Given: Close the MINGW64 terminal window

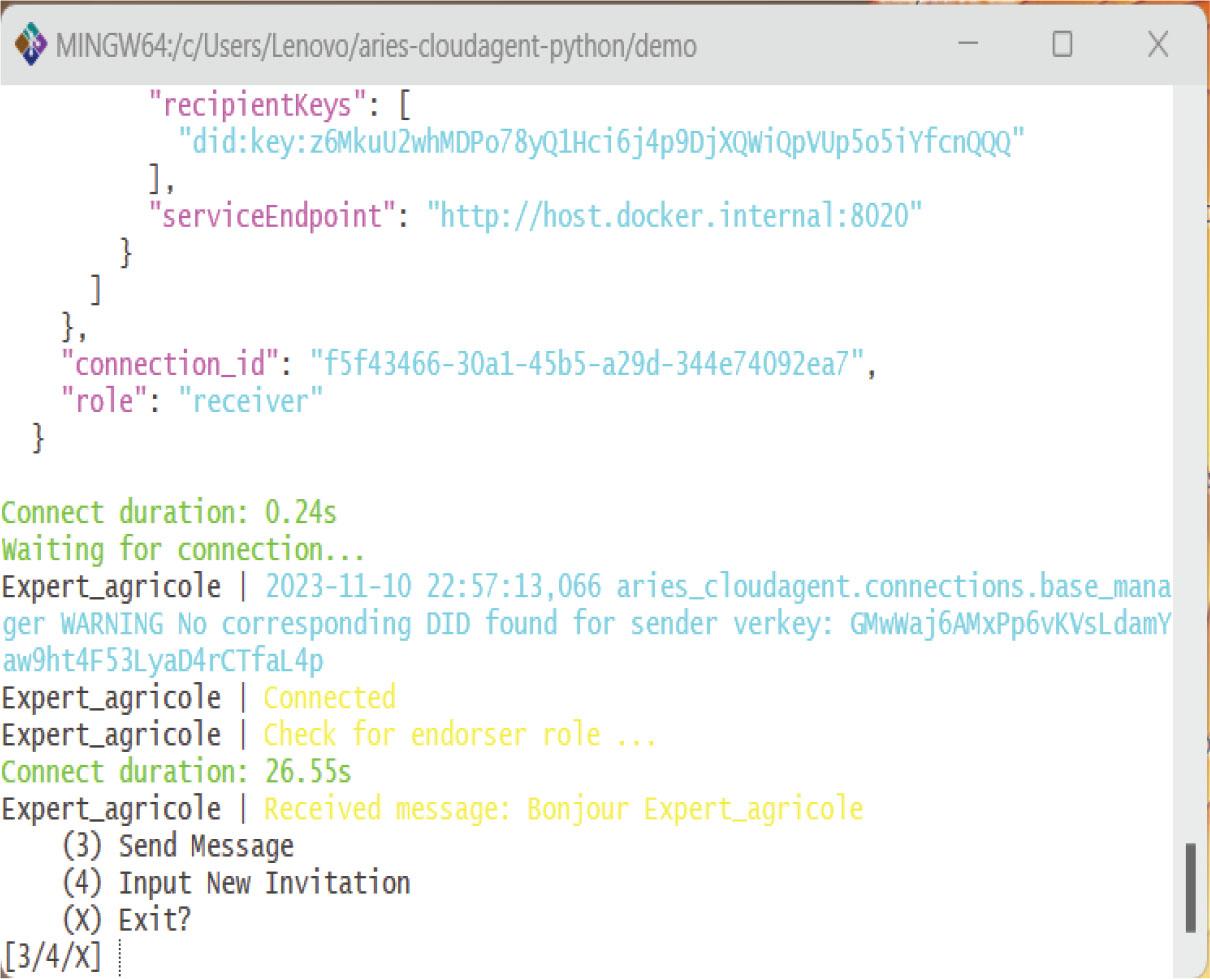Looking at the screenshot, I should (x=1157, y=45).
